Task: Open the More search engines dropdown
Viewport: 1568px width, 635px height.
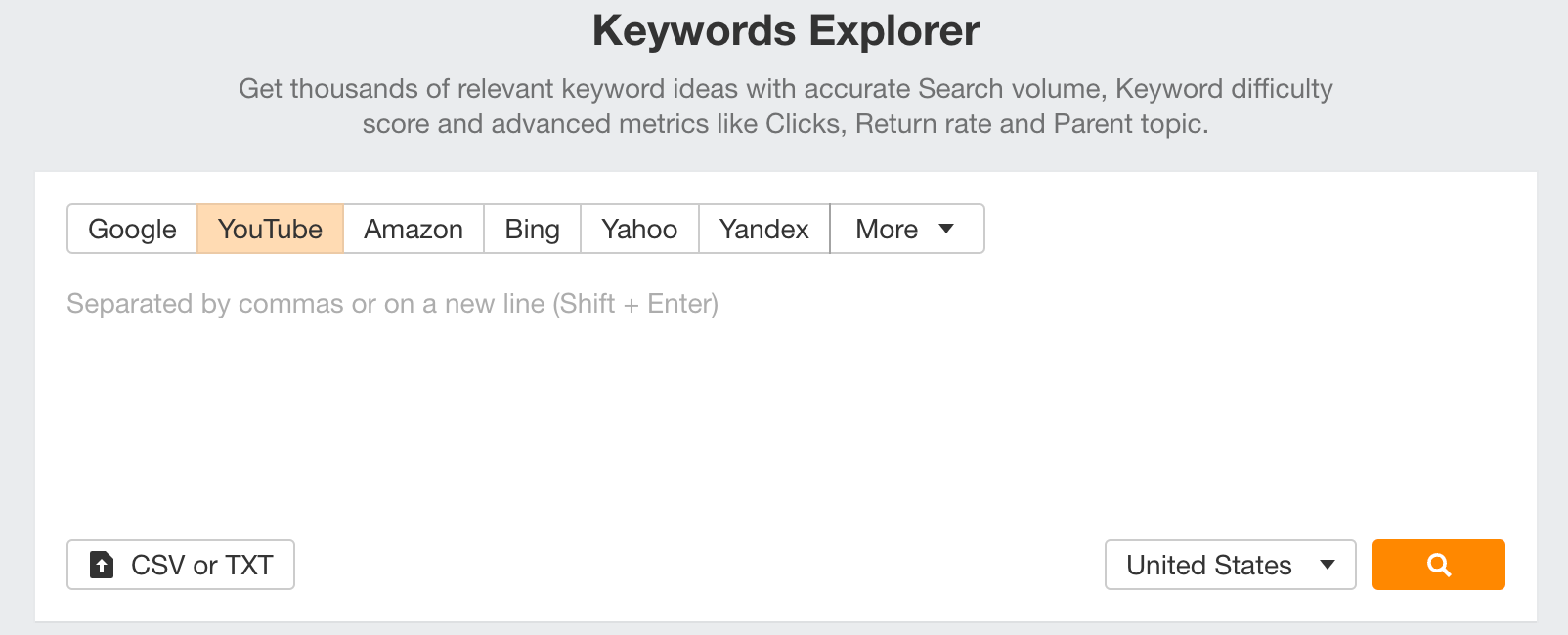Action: (906, 229)
